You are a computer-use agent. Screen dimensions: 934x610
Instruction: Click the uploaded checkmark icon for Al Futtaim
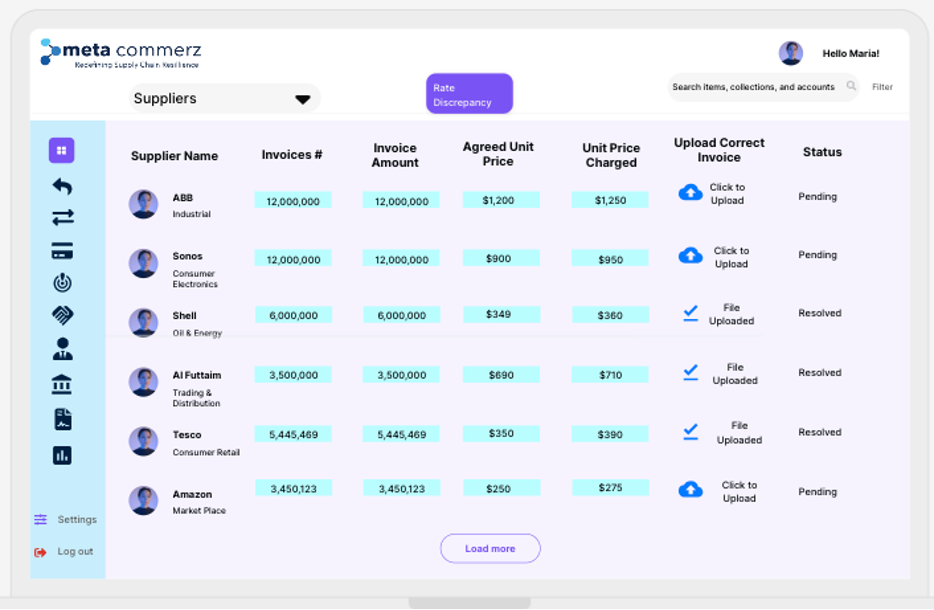690,372
